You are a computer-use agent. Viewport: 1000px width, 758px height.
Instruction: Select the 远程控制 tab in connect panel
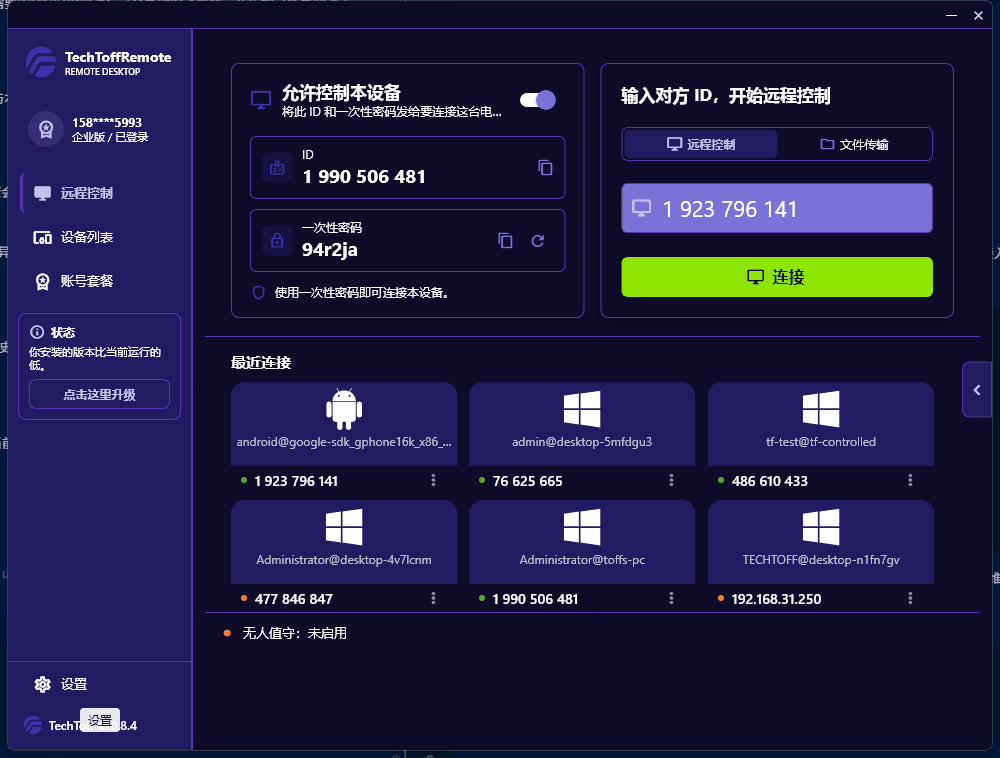pyautogui.click(x=700, y=144)
